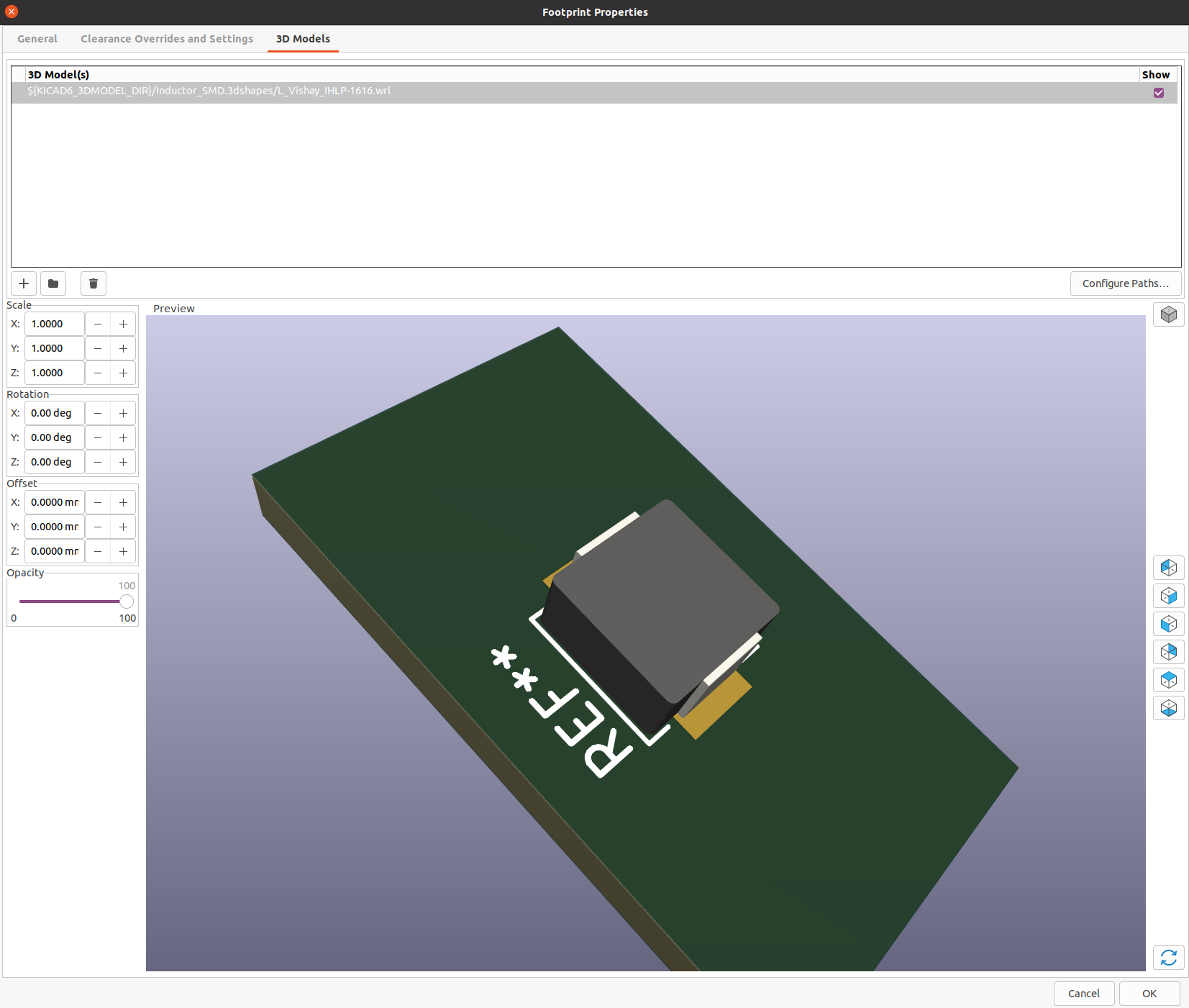The image size is (1189, 1008).
Task: Select the bottom view cube icon
Action: coord(1168,708)
